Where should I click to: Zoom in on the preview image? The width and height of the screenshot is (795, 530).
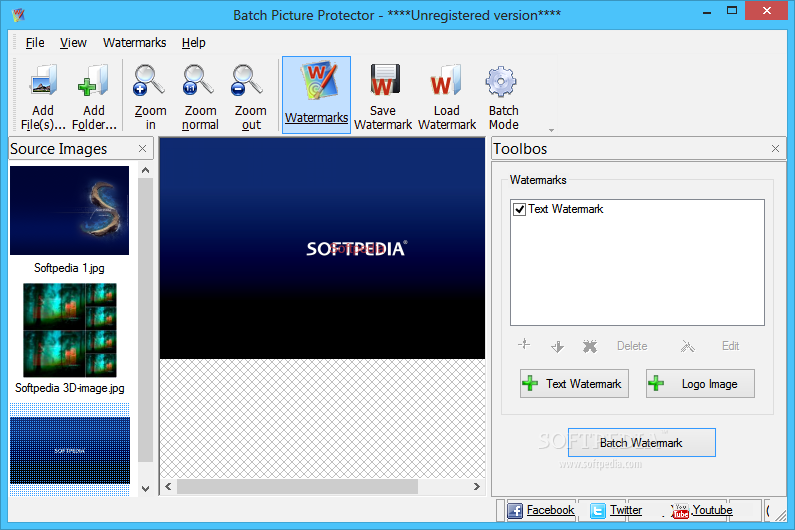click(x=150, y=96)
